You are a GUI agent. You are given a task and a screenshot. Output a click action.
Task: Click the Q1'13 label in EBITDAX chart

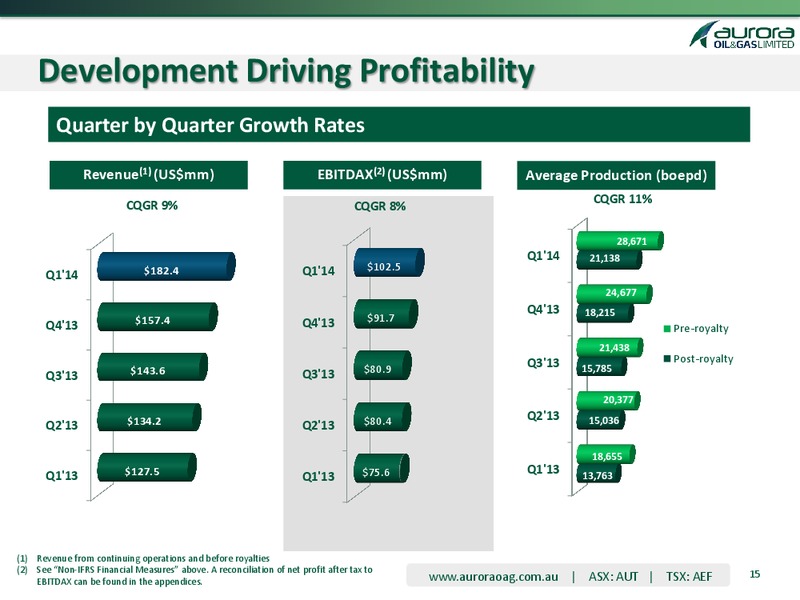click(318, 477)
